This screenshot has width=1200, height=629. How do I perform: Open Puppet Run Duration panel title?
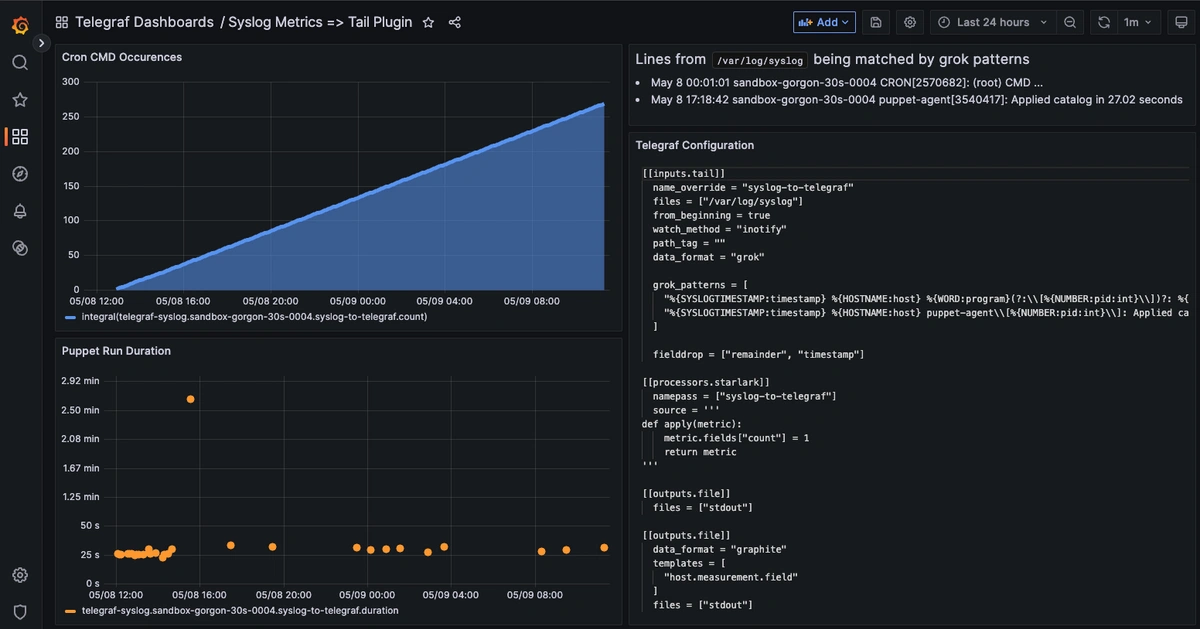tap(116, 351)
